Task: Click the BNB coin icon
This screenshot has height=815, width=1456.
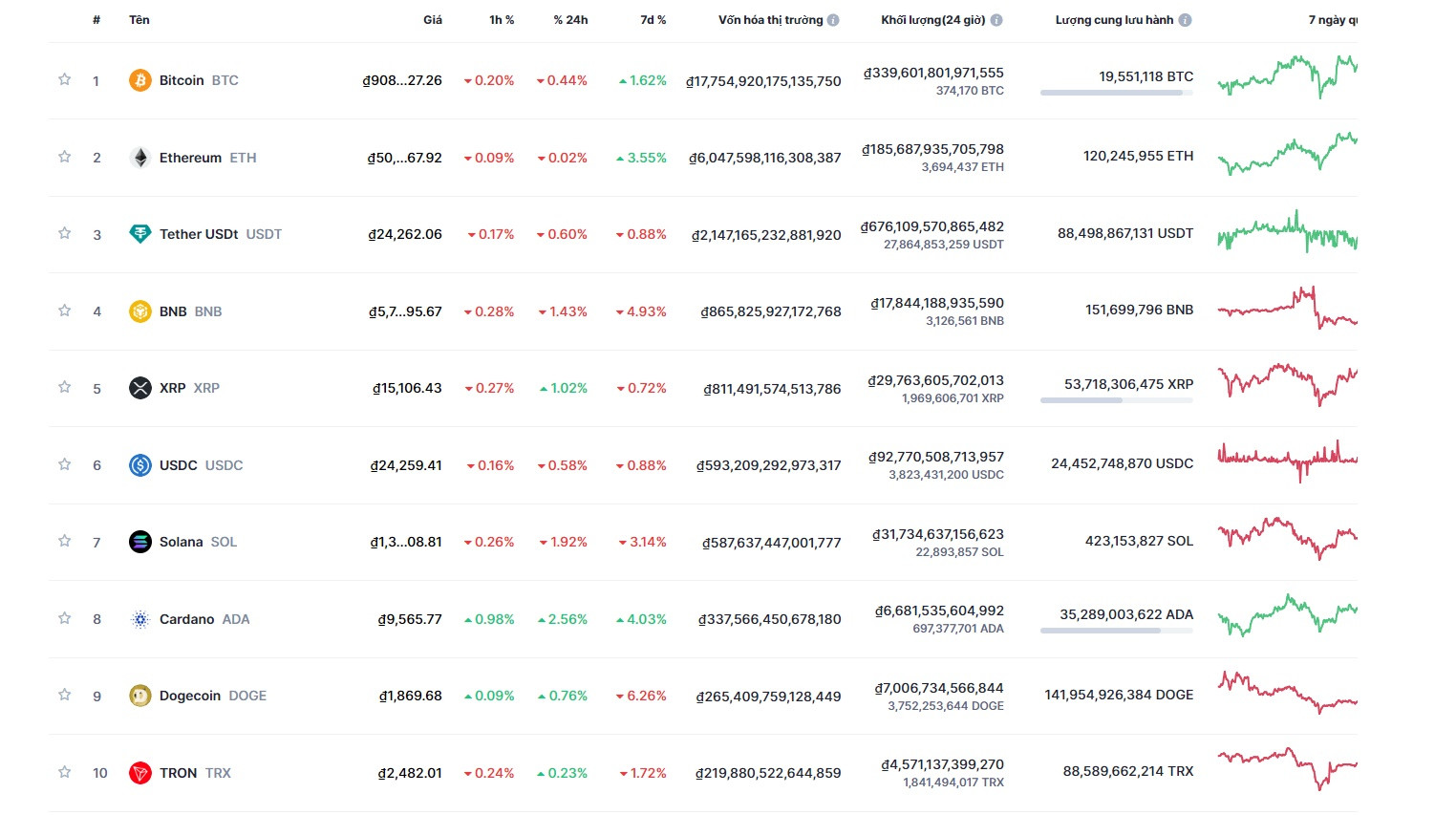Action: pyautogui.click(x=140, y=311)
